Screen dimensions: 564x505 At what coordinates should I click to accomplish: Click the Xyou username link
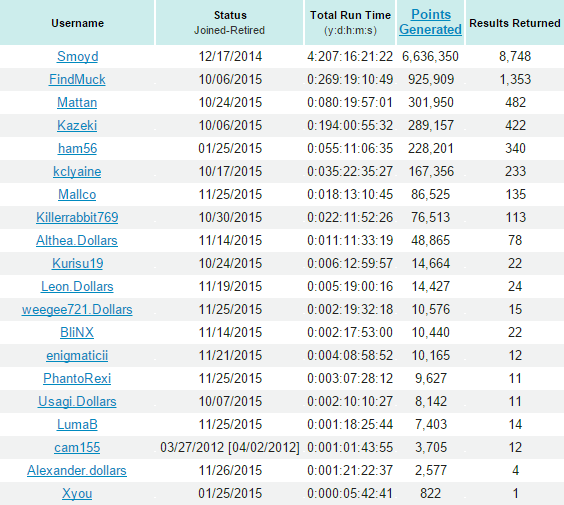(x=77, y=494)
